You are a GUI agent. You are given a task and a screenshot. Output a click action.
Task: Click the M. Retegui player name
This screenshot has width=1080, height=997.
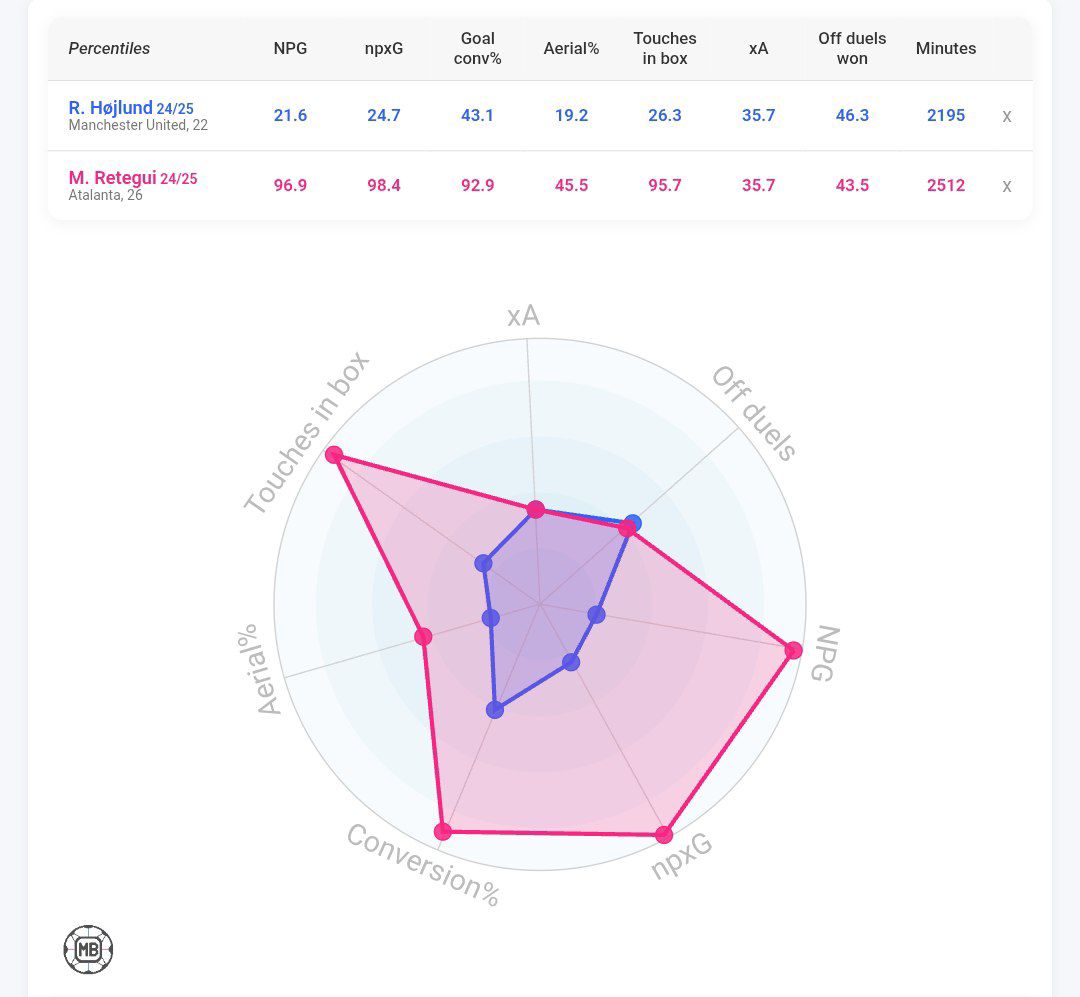[x=113, y=178]
